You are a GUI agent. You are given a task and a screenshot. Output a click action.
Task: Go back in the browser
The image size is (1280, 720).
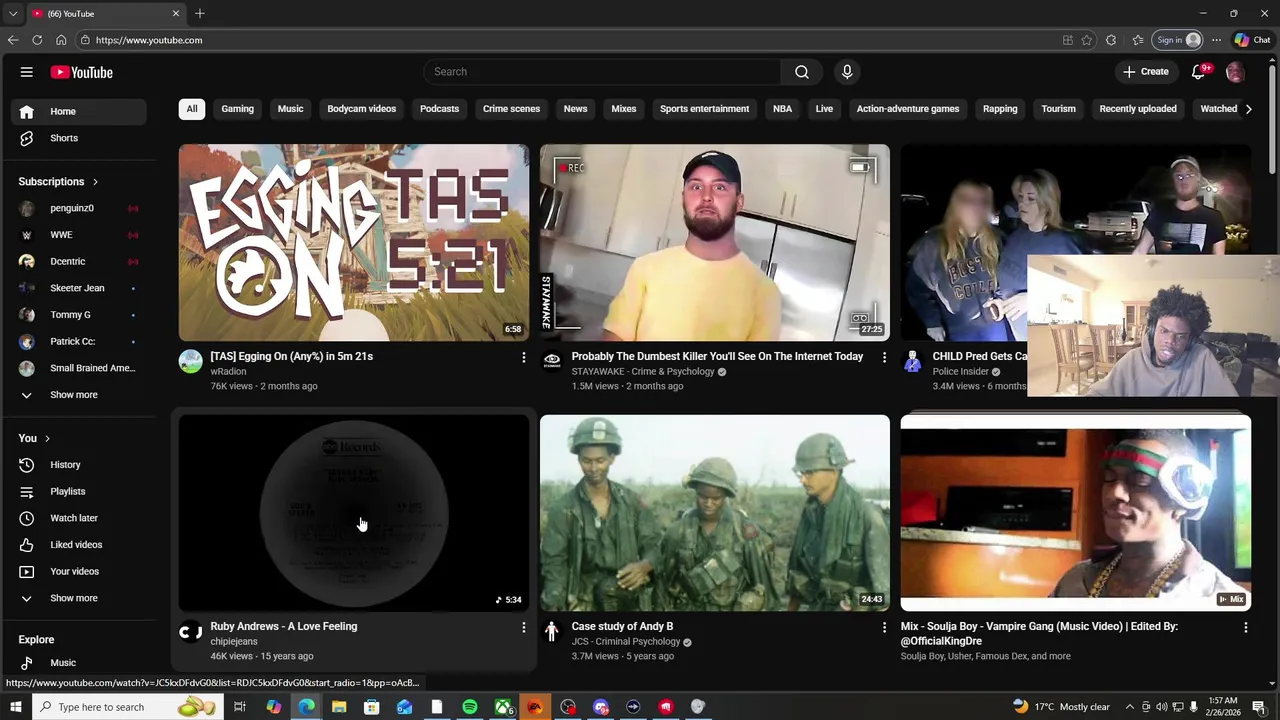pos(13,40)
